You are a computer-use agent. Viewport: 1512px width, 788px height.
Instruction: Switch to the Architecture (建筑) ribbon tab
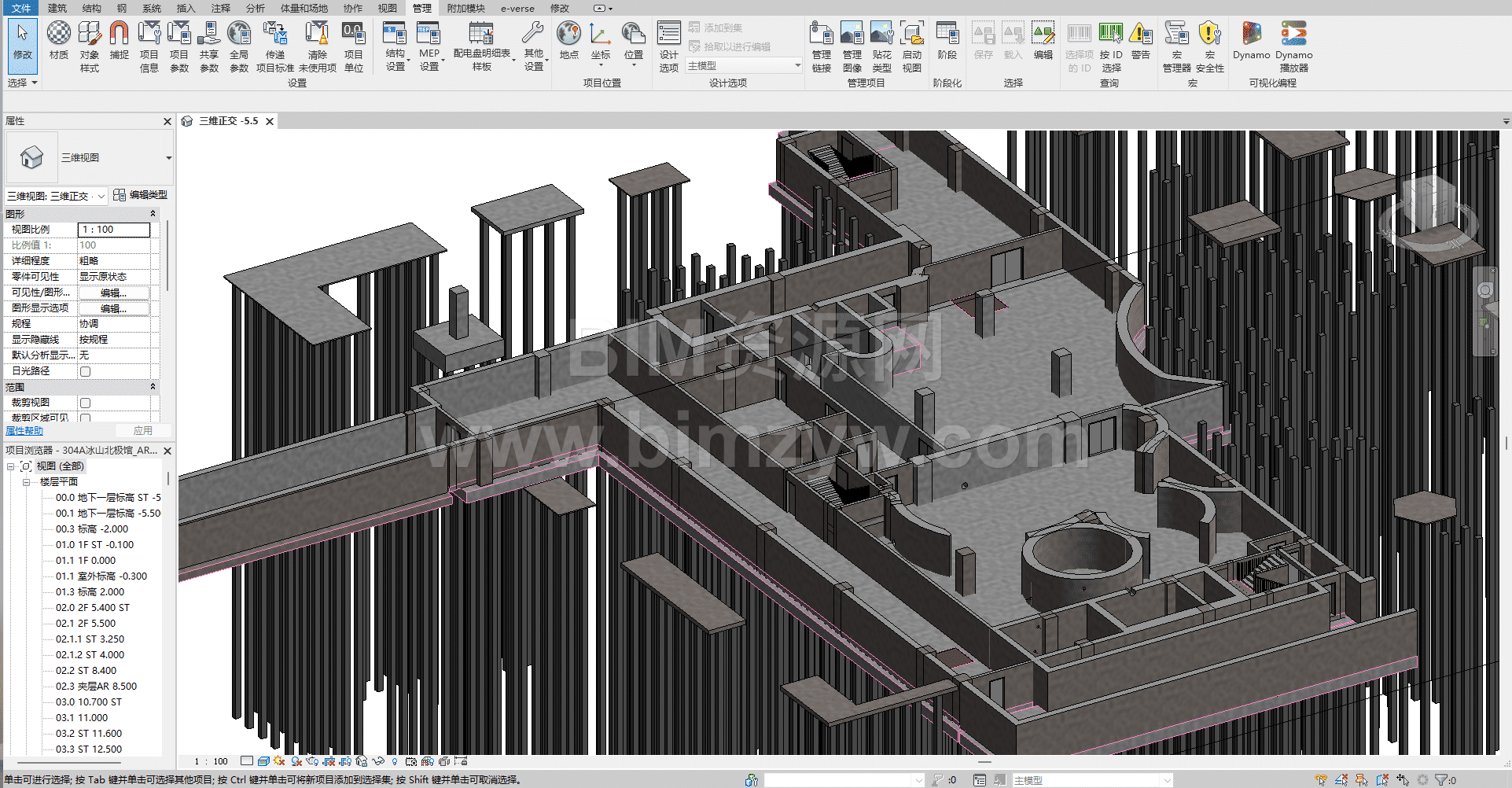click(x=57, y=8)
